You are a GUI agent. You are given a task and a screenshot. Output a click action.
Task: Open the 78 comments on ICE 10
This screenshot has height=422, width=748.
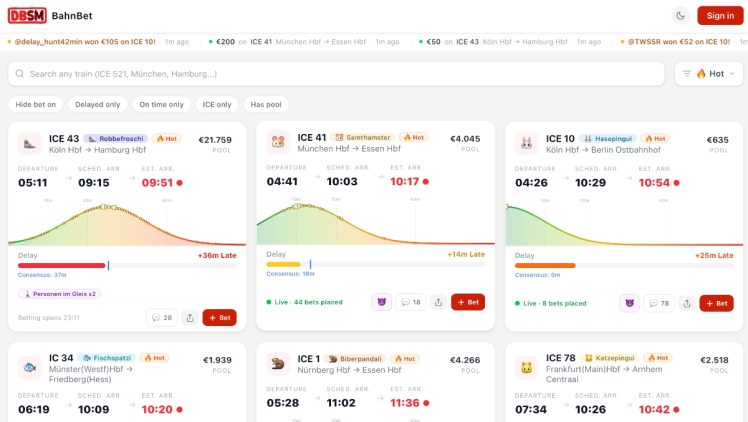click(x=658, y=303)
